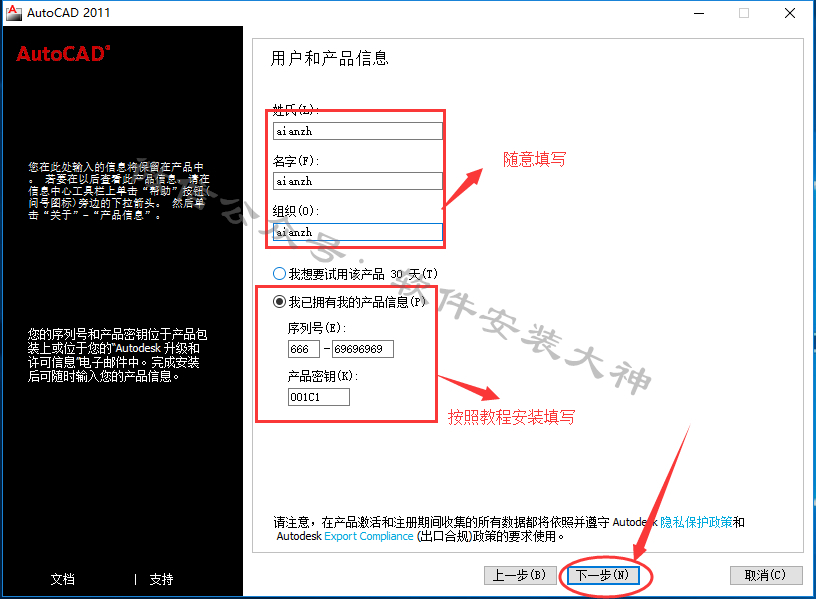Open the privacy policy (隐私保护政策) link
The image size is (816, 599).
[x=696, y=521]
